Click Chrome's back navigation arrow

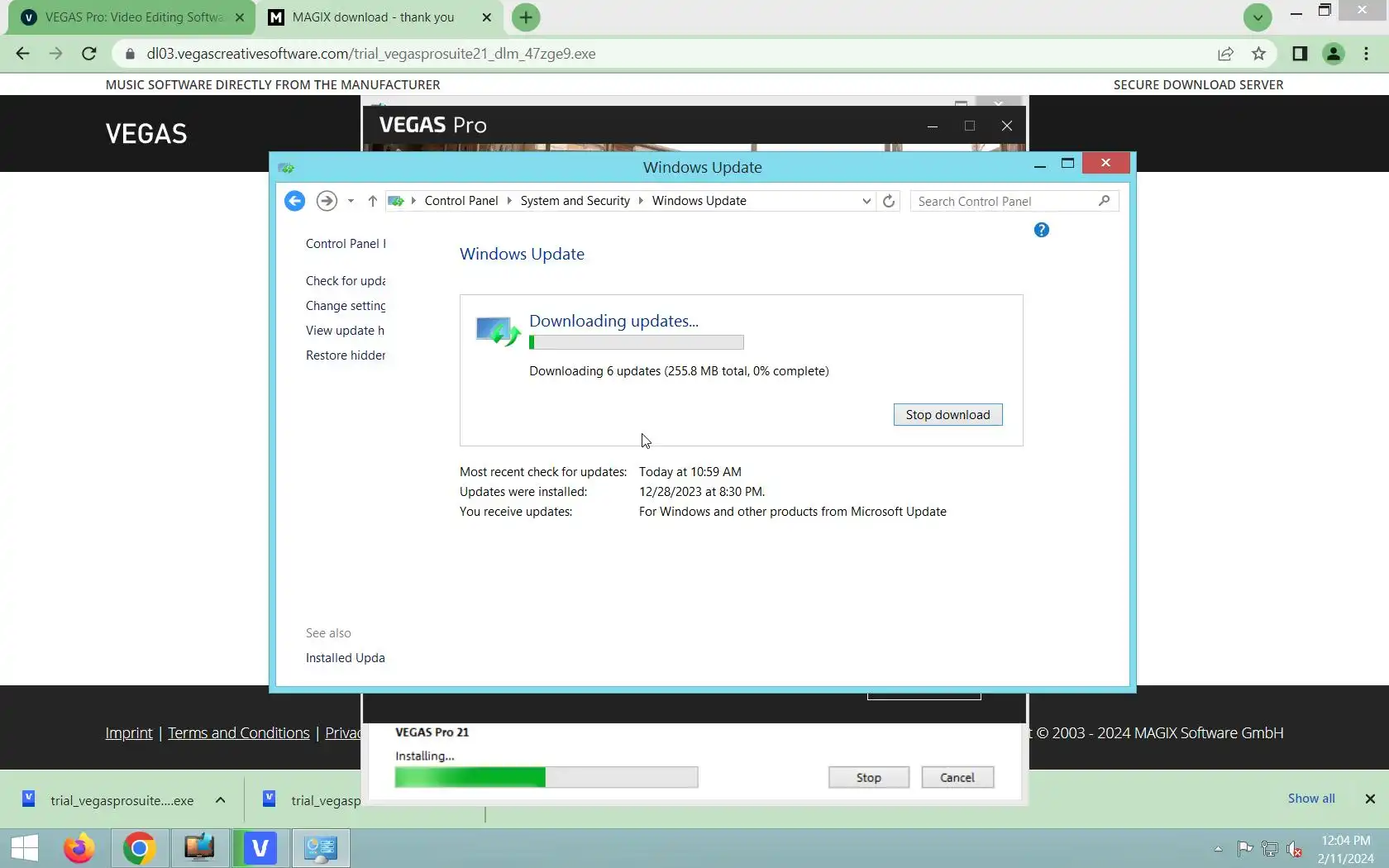coord(22,54)
